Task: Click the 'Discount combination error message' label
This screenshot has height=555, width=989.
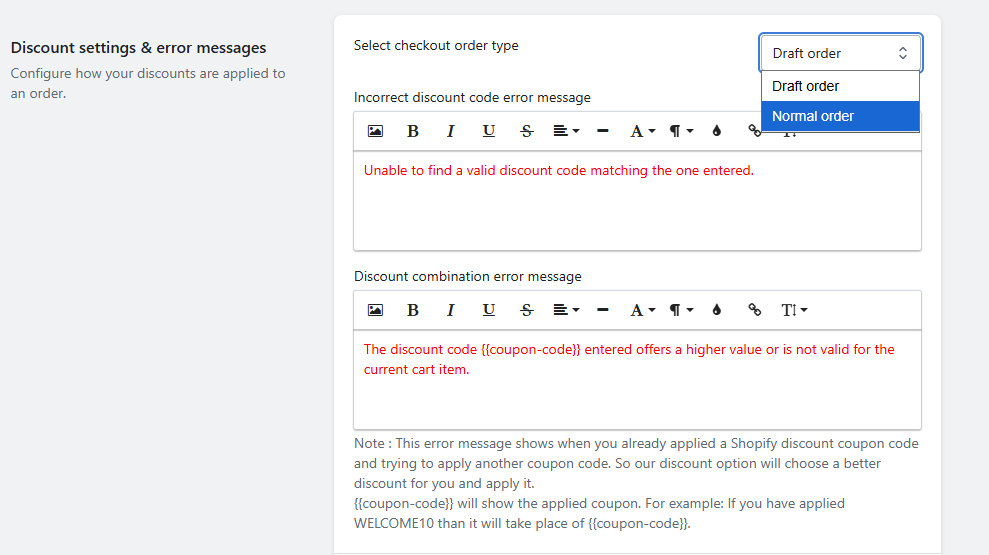Action: tap(467, 277)
